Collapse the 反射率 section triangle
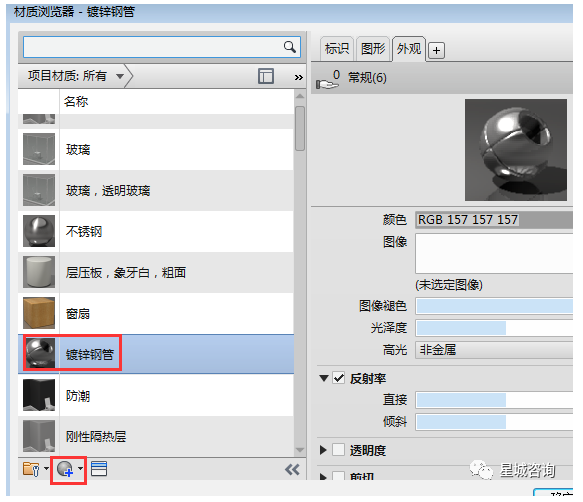This screenshot has height=502, width=583. pos(324,379)
